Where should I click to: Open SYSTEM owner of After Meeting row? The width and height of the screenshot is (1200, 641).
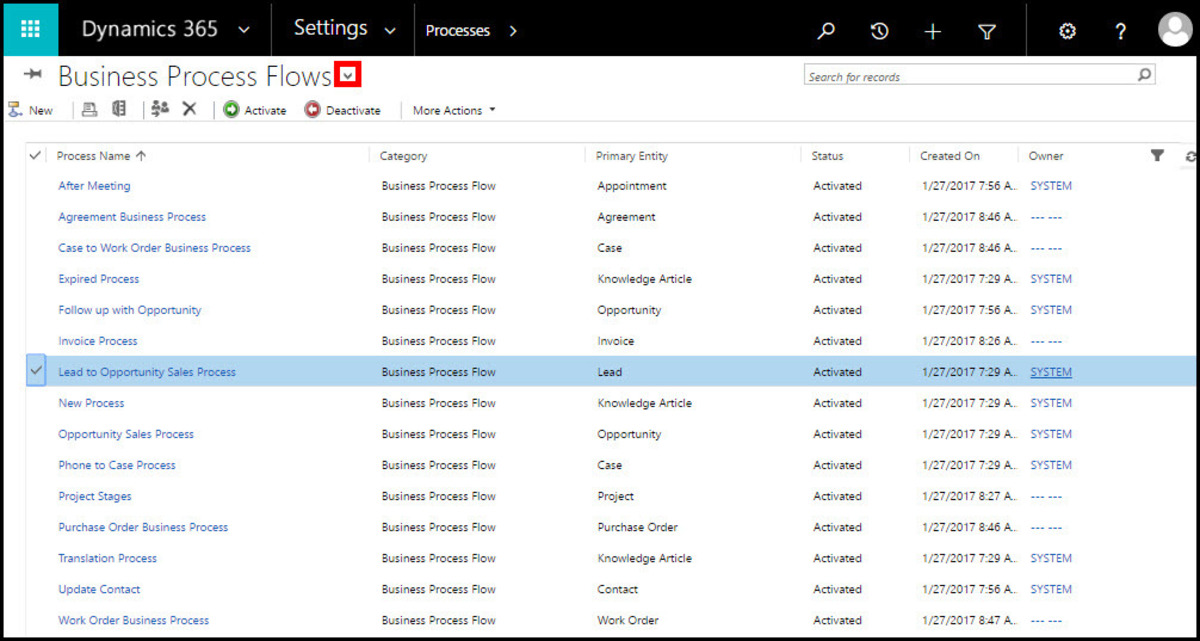(x=1051, y=186)
